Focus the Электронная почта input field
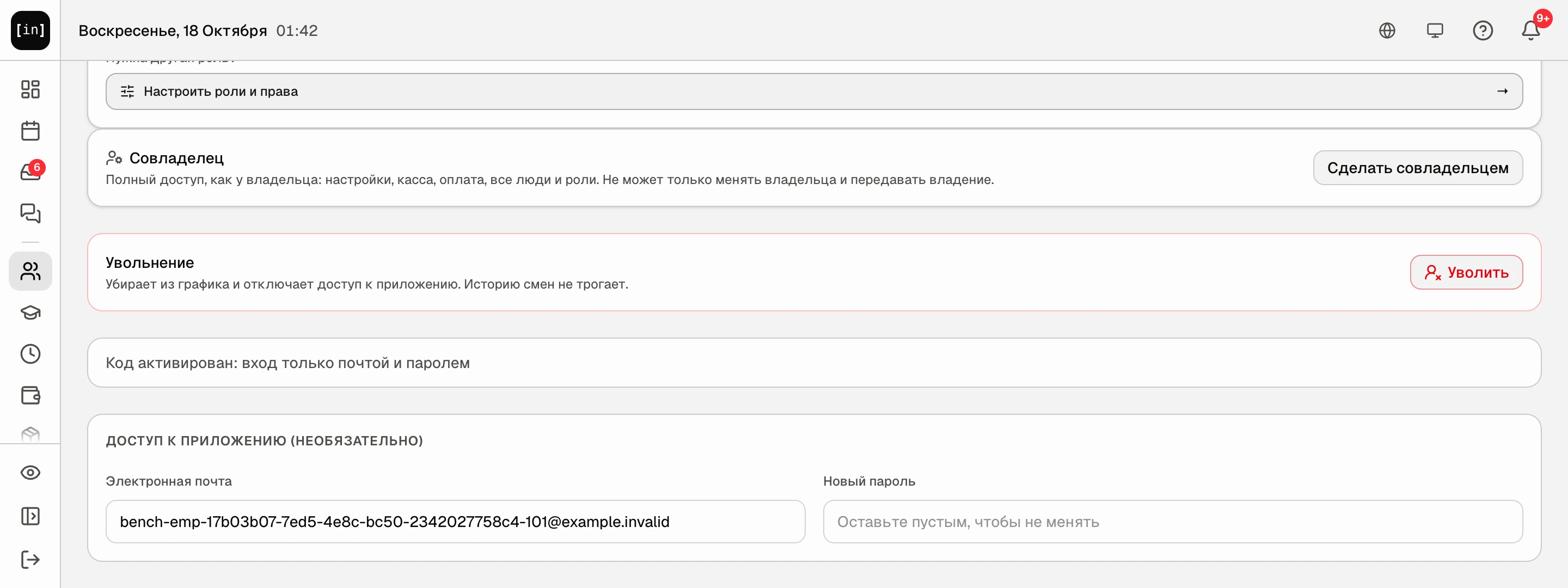 point(455,522)
